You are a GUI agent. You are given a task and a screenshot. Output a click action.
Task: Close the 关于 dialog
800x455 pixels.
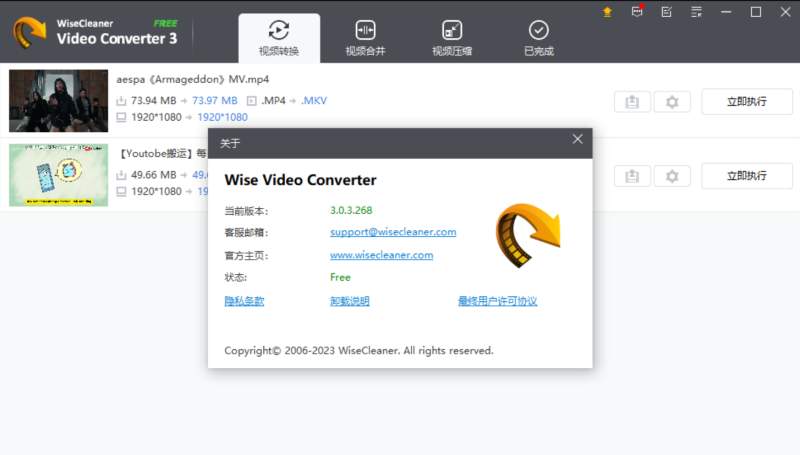[578, 139]
